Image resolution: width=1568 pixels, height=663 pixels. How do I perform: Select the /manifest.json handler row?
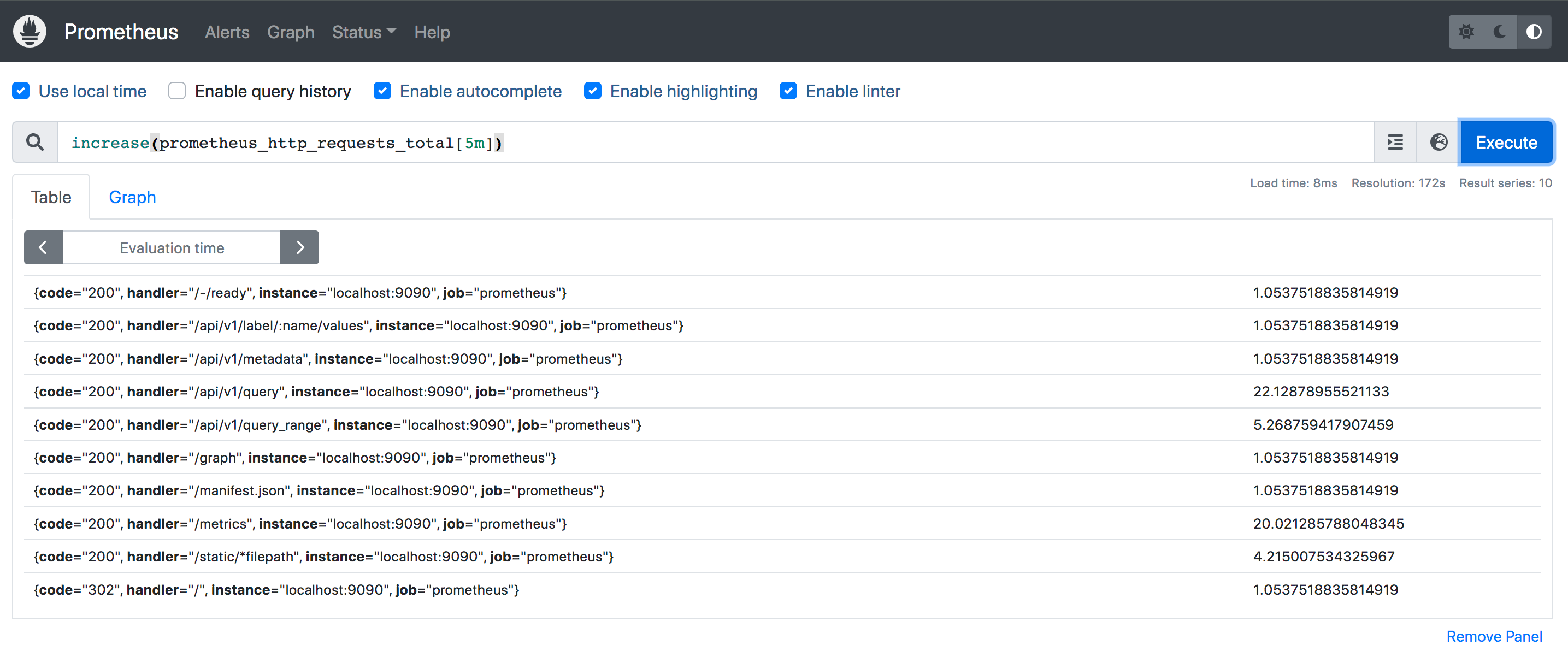[x=782, y=490]
